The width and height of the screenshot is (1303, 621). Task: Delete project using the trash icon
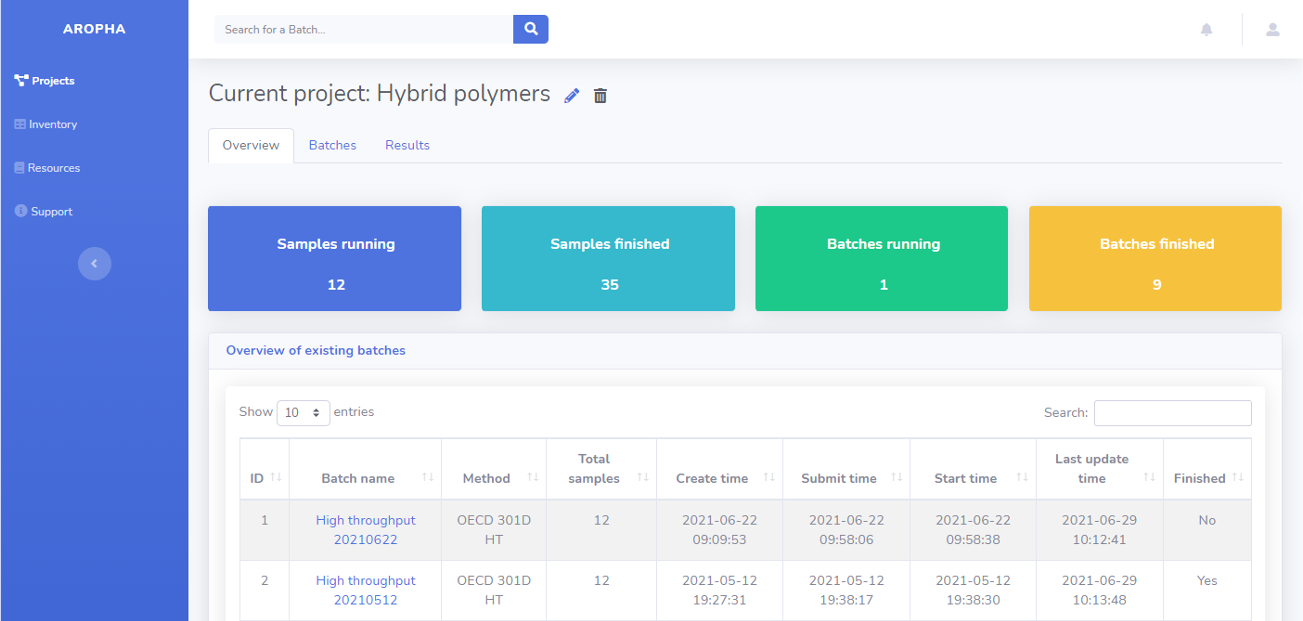[x=600, y=96]
